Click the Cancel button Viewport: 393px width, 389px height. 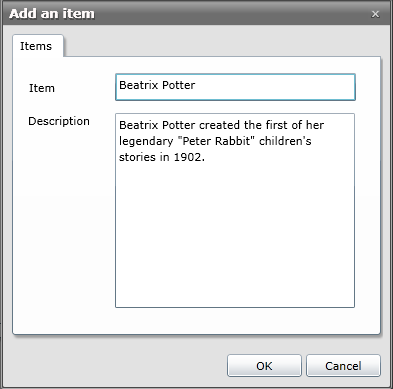(343, 366)
